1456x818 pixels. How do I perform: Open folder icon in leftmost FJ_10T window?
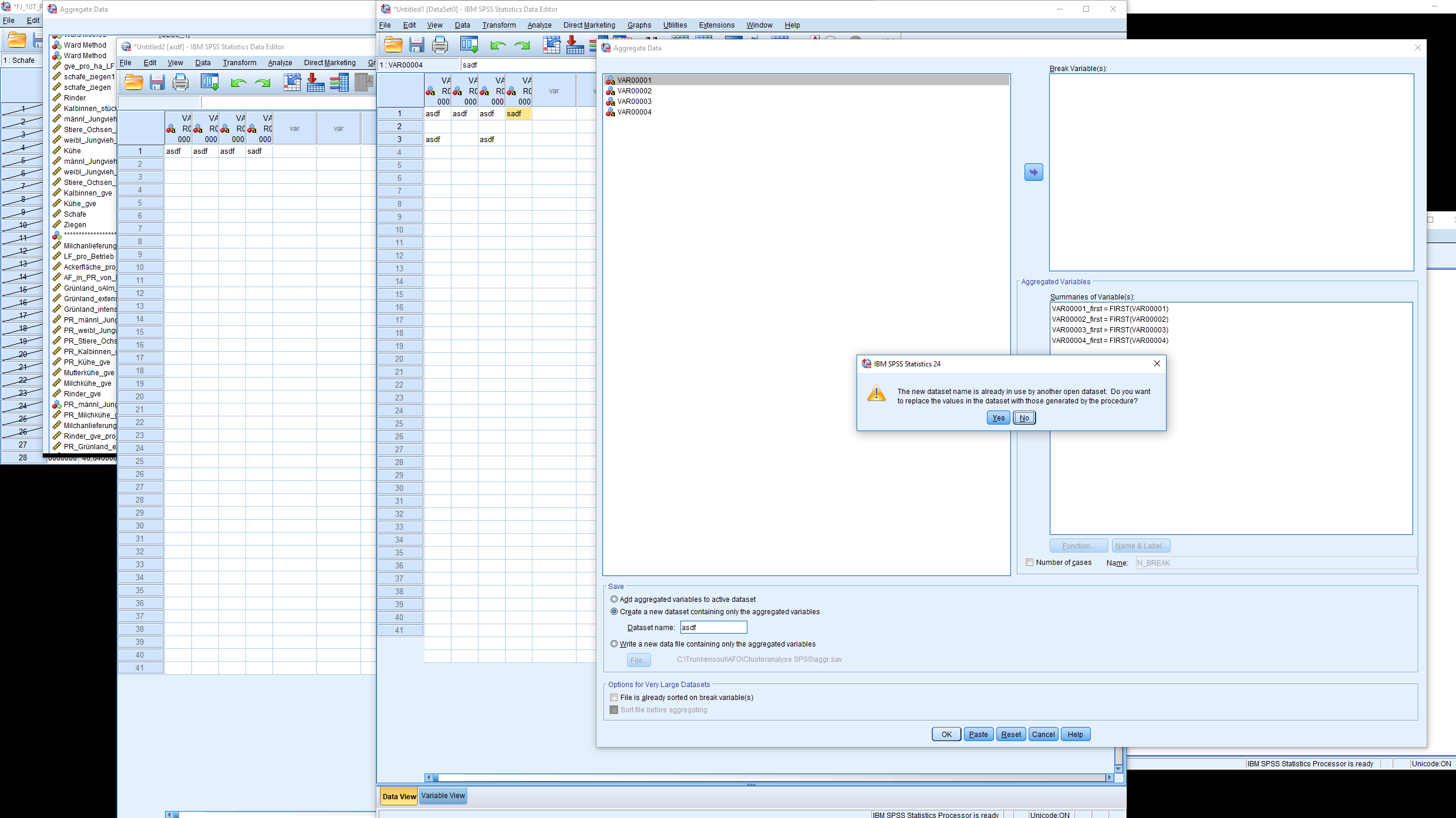click(x=17, y=40)
